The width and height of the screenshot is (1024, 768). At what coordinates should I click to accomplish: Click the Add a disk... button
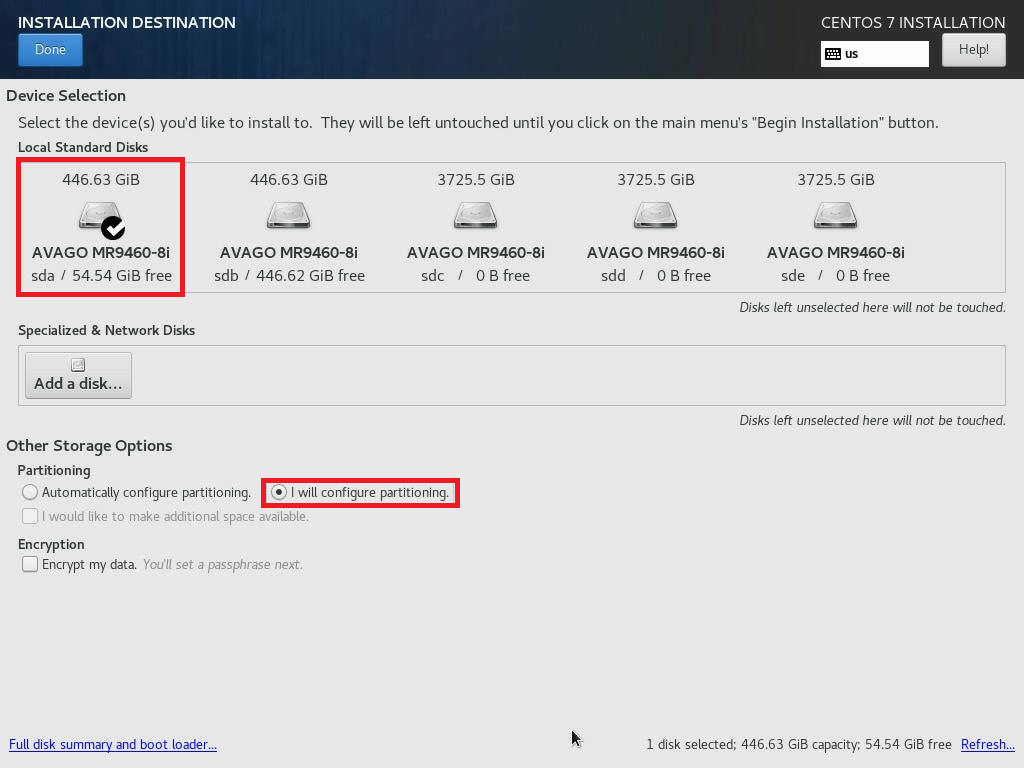tap(78, 376)
